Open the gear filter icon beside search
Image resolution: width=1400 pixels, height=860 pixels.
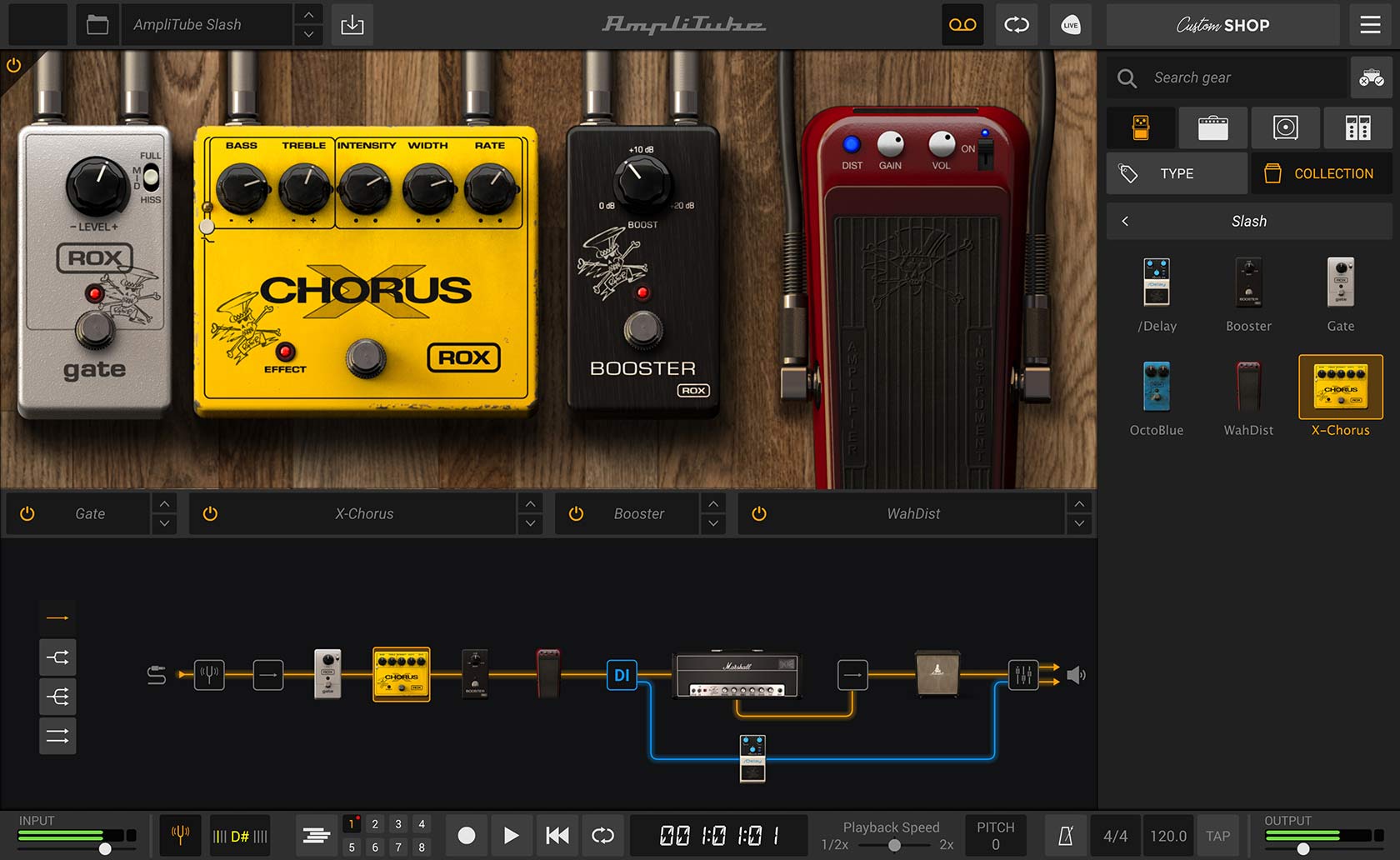tap(1371, 78)
